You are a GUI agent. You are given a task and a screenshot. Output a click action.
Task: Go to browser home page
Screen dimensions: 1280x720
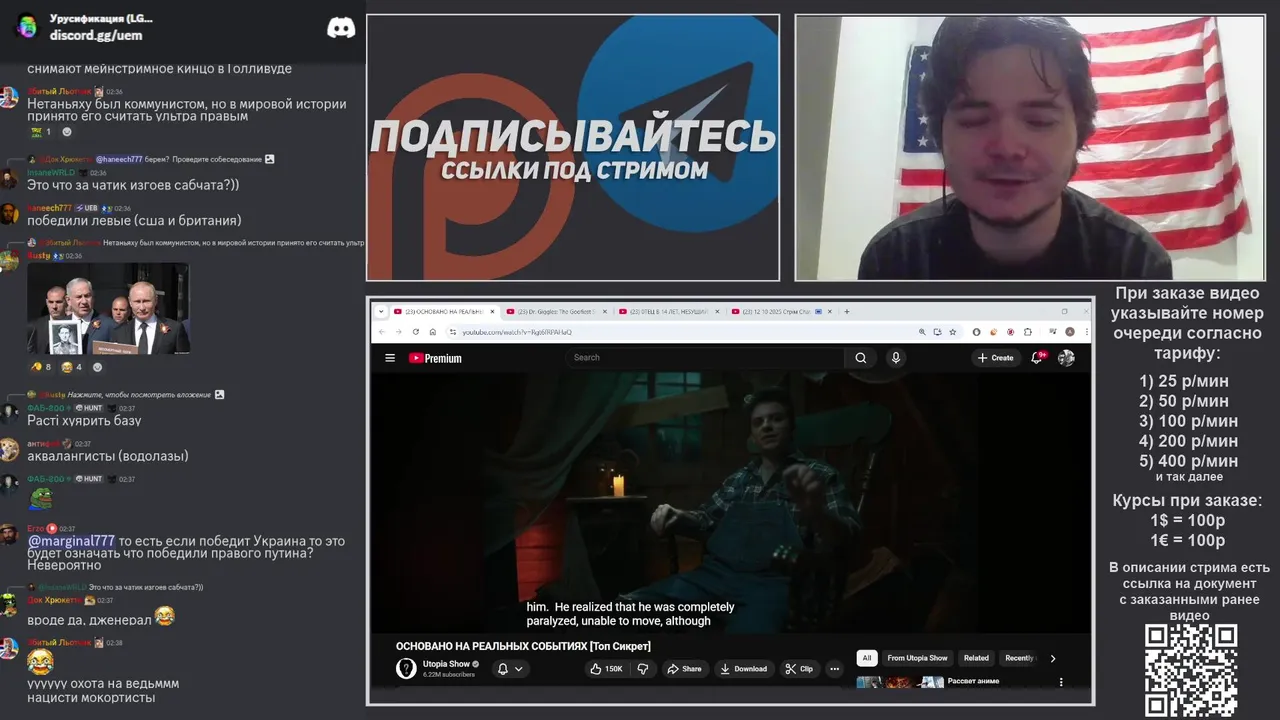[432, 332]
